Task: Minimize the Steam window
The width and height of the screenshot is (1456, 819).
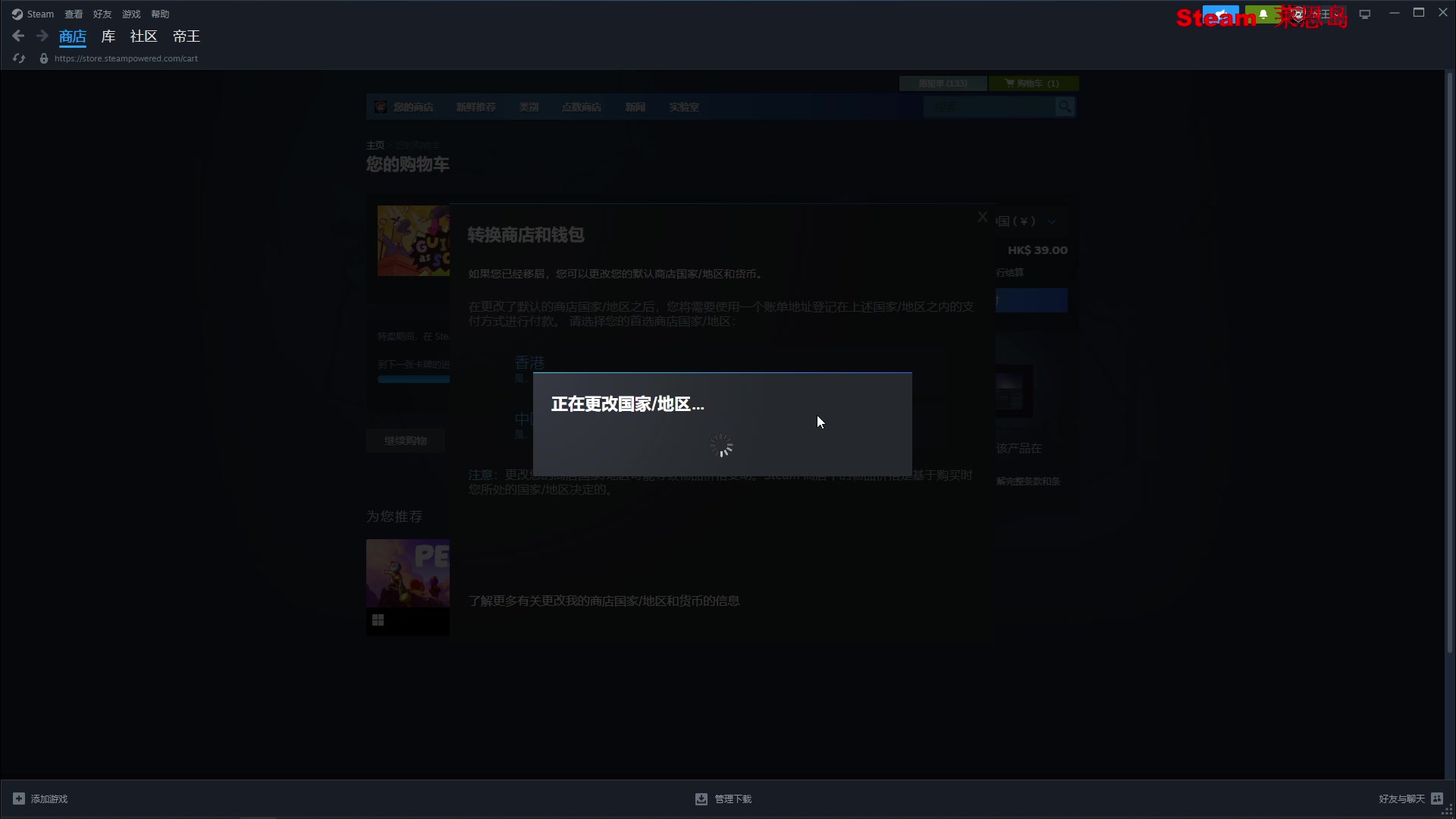Action: tap(1394, 13)
